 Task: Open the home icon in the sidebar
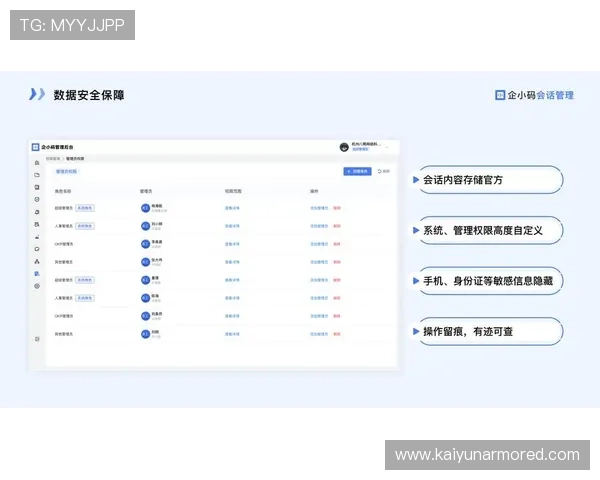point(37,163)
